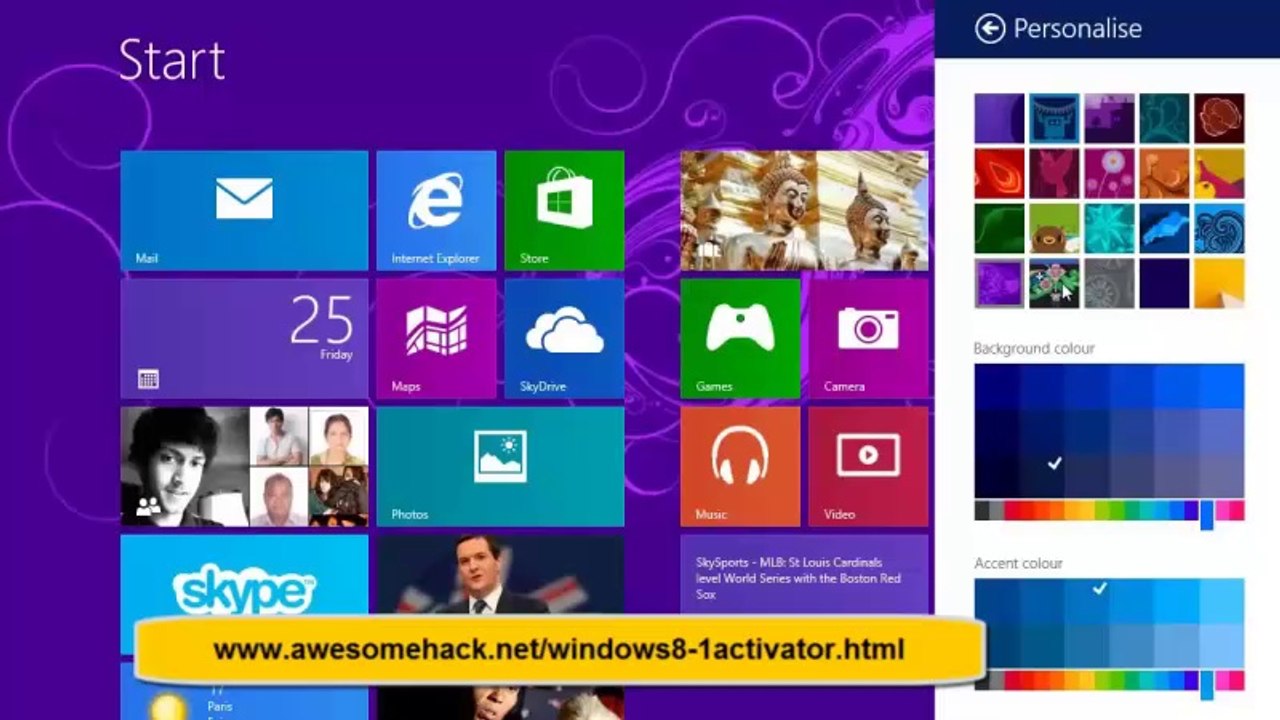
Task: Click the Personalise heading text
Action: point(1077,28)
